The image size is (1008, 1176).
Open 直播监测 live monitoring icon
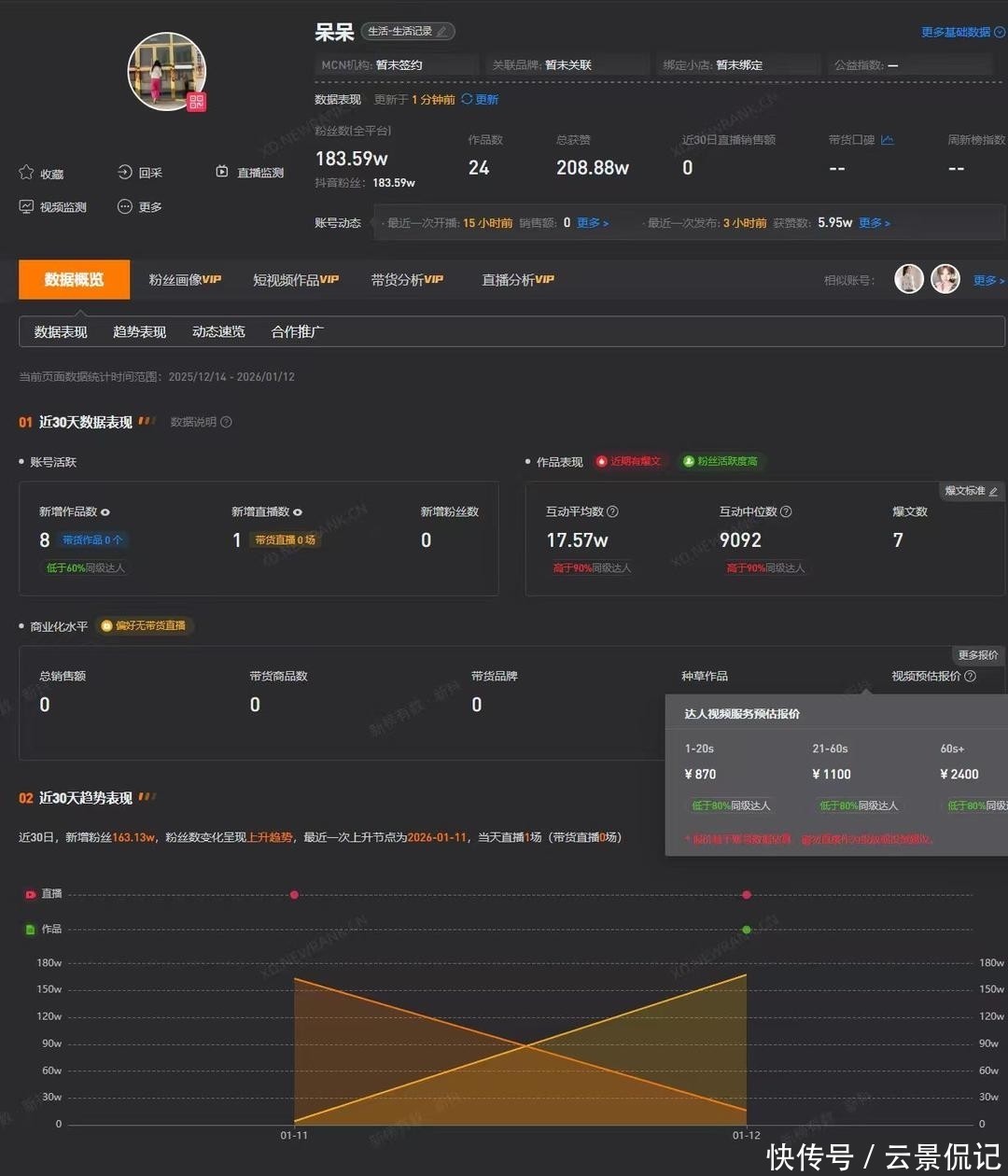click(x=222, y=172)
